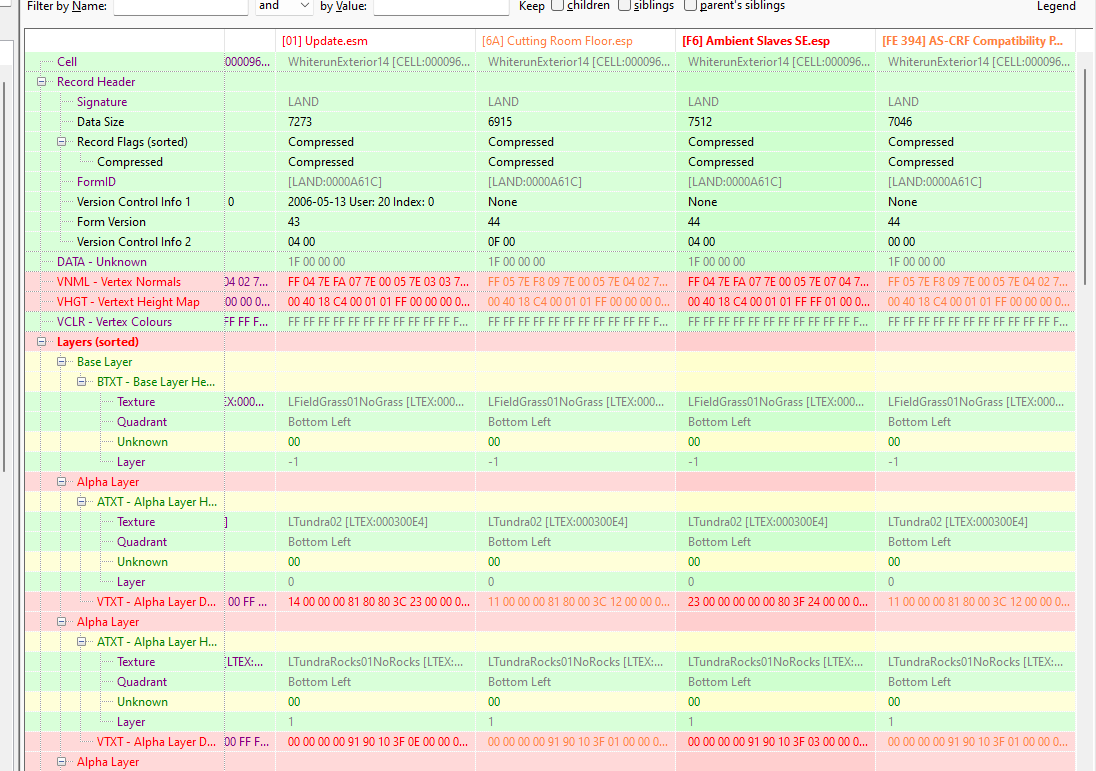
Task: Click Version Control Info 2 value 0F 00
Action: pos(501,242)
